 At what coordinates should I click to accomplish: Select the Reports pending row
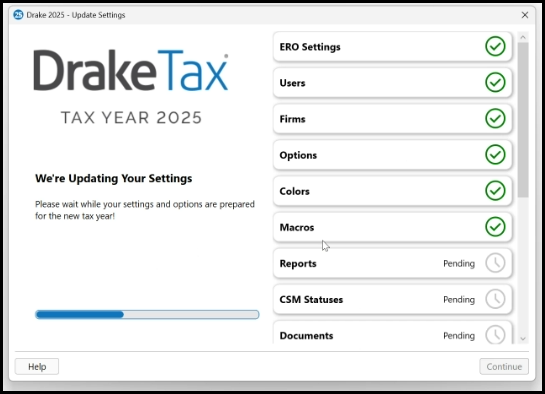pyautogui.click(x=392, y=263)
